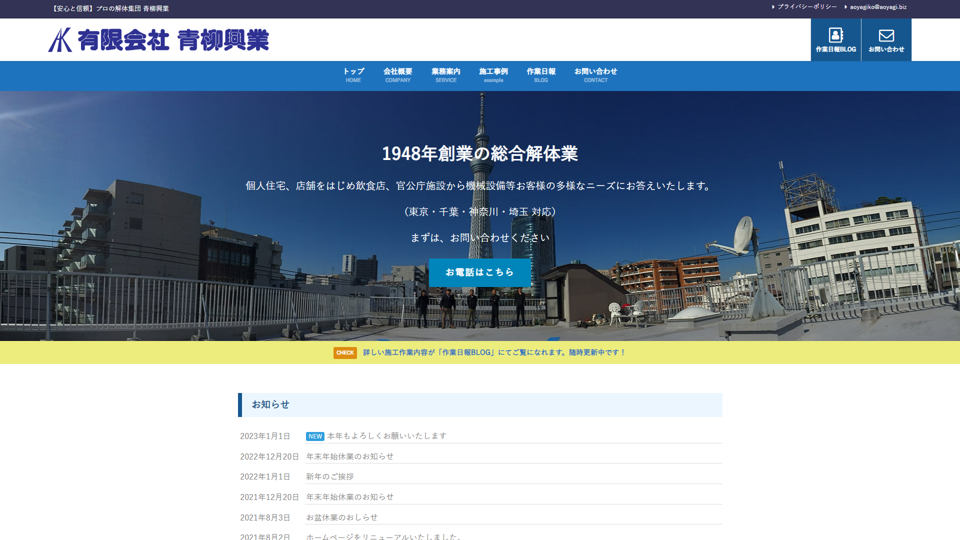Select 業務案内 SERVICE in navigation bar
Viewport: 960px width, 540px height.
click(x=446, y=75)
